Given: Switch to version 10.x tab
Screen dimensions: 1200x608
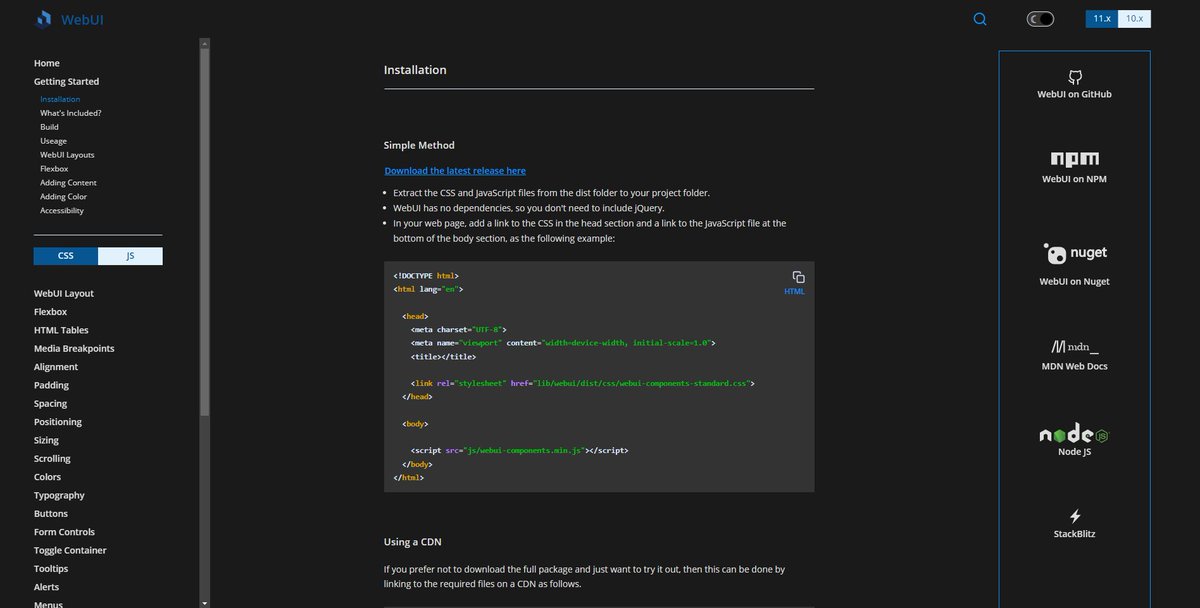Looking at the screenshot, I should (1134, 19).
